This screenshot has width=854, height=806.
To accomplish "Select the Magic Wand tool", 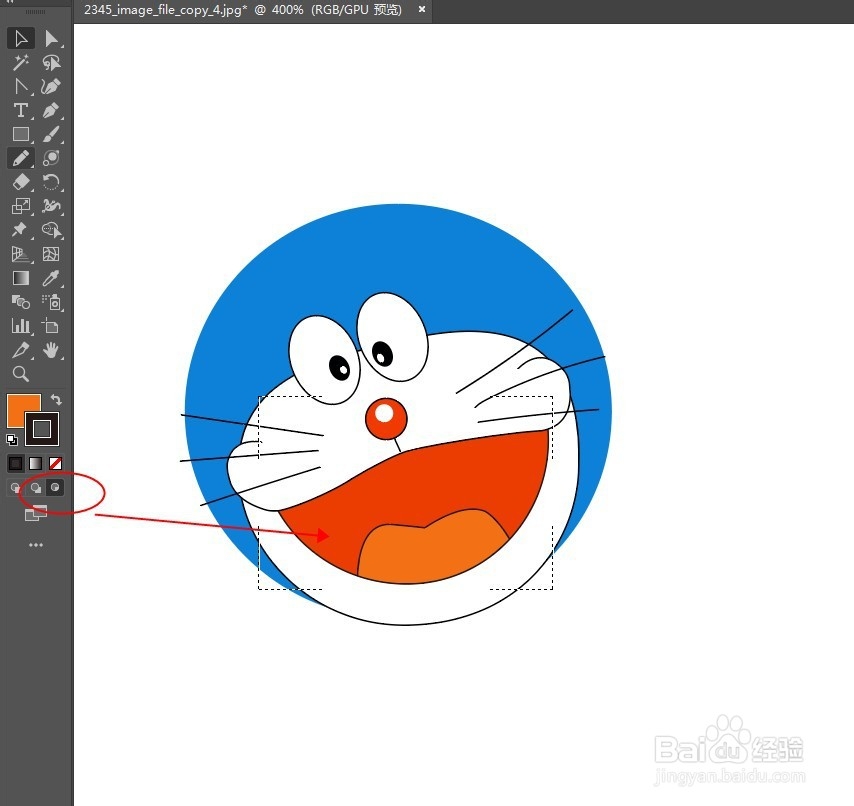I will [21, 63].
